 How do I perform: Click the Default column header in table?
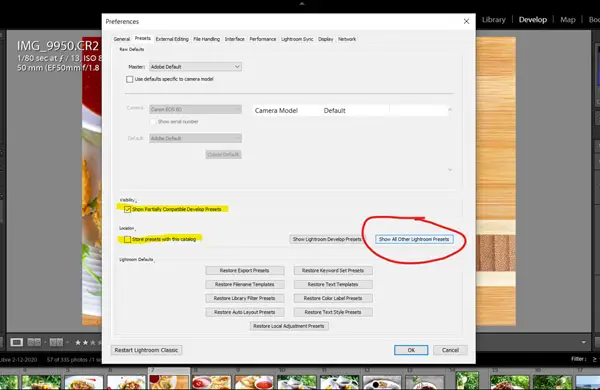coord(334,111)
